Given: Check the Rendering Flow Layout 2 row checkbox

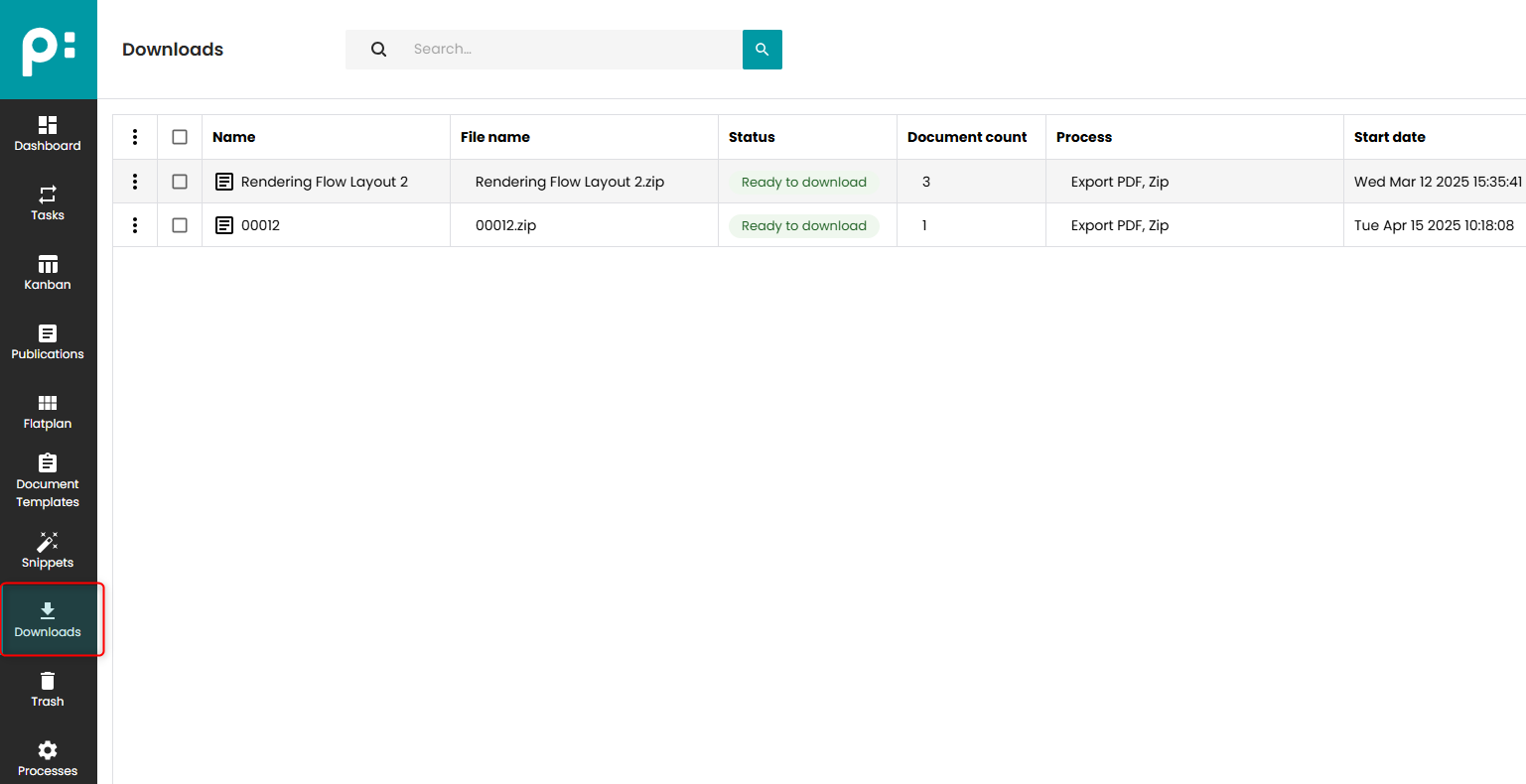Looking at the screenshot, I should pyautogui.click(x=180, y=182).
